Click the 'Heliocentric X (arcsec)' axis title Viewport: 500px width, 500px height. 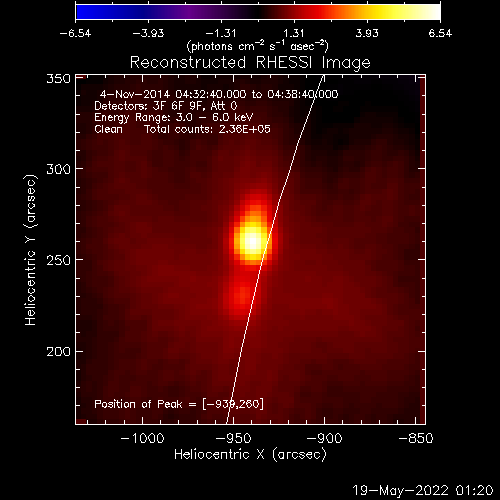[250, 454]
